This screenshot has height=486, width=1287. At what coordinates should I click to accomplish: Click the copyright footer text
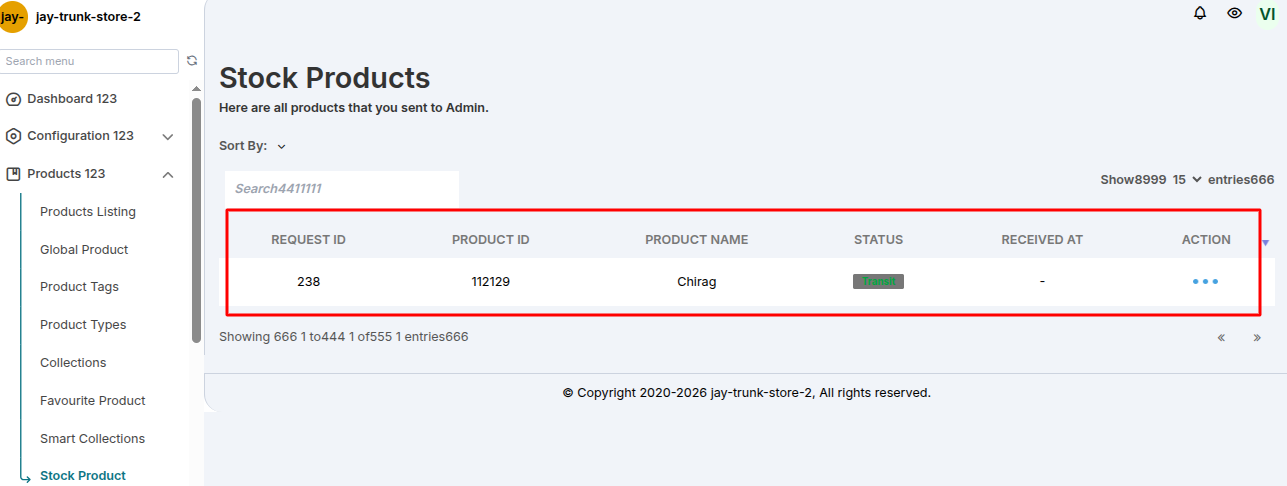pos(747,393)
